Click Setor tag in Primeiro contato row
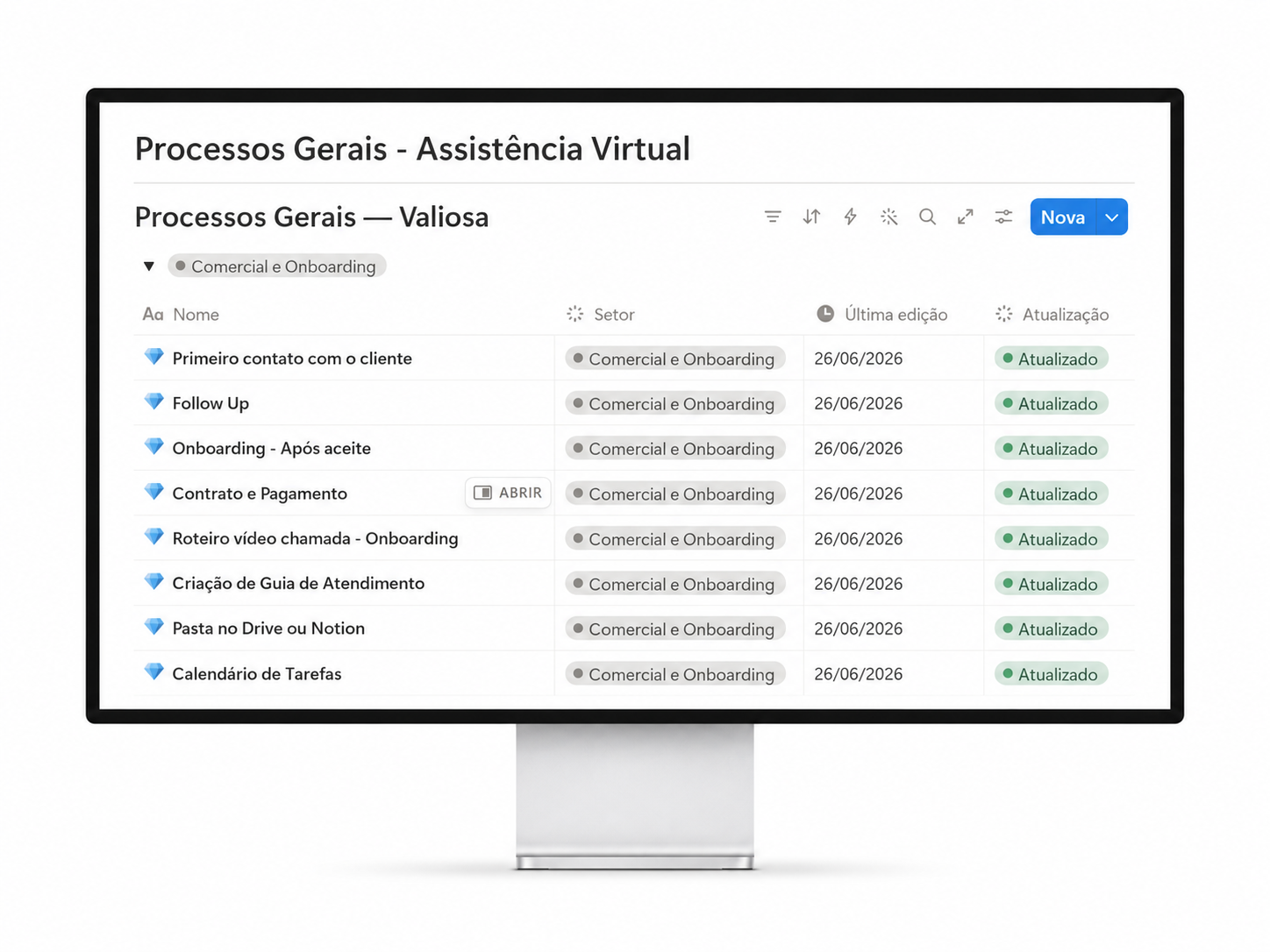Image resolution: width=1270 pixels, height=952 pixels. [x=674, y=359]
